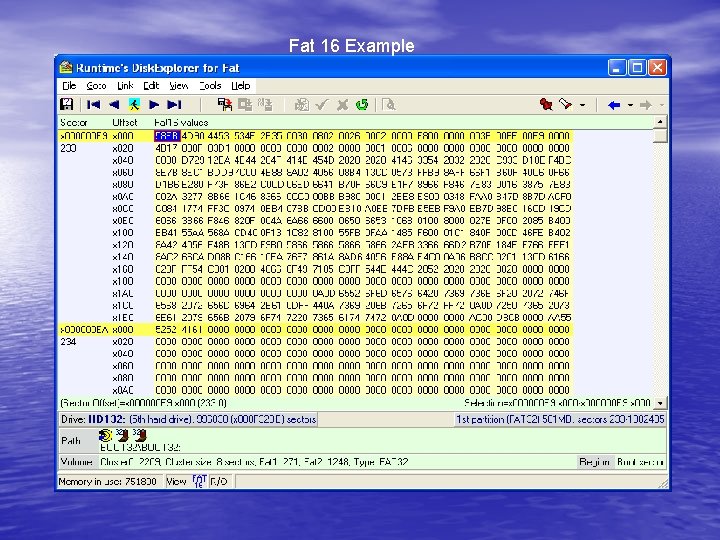Screen dimensions: 720x540
Task: Click the third boot icon in Path row
Action: (x=140, y=435)
